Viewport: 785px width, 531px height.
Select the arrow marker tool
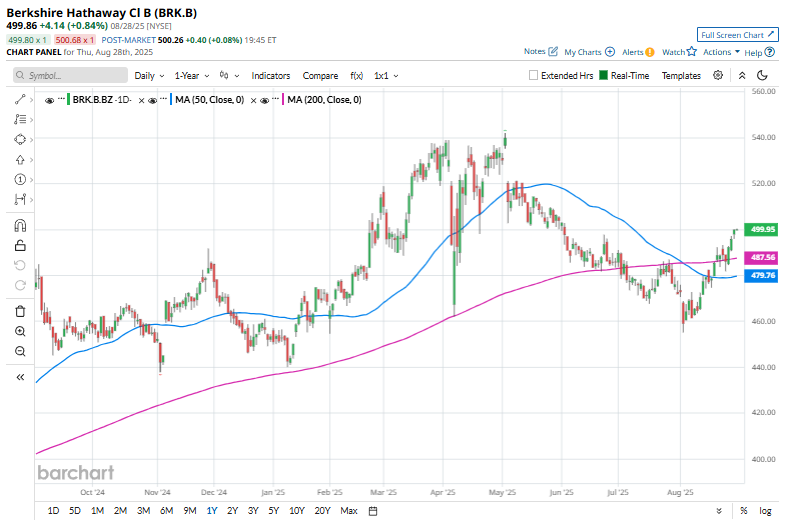coord(20,160)
